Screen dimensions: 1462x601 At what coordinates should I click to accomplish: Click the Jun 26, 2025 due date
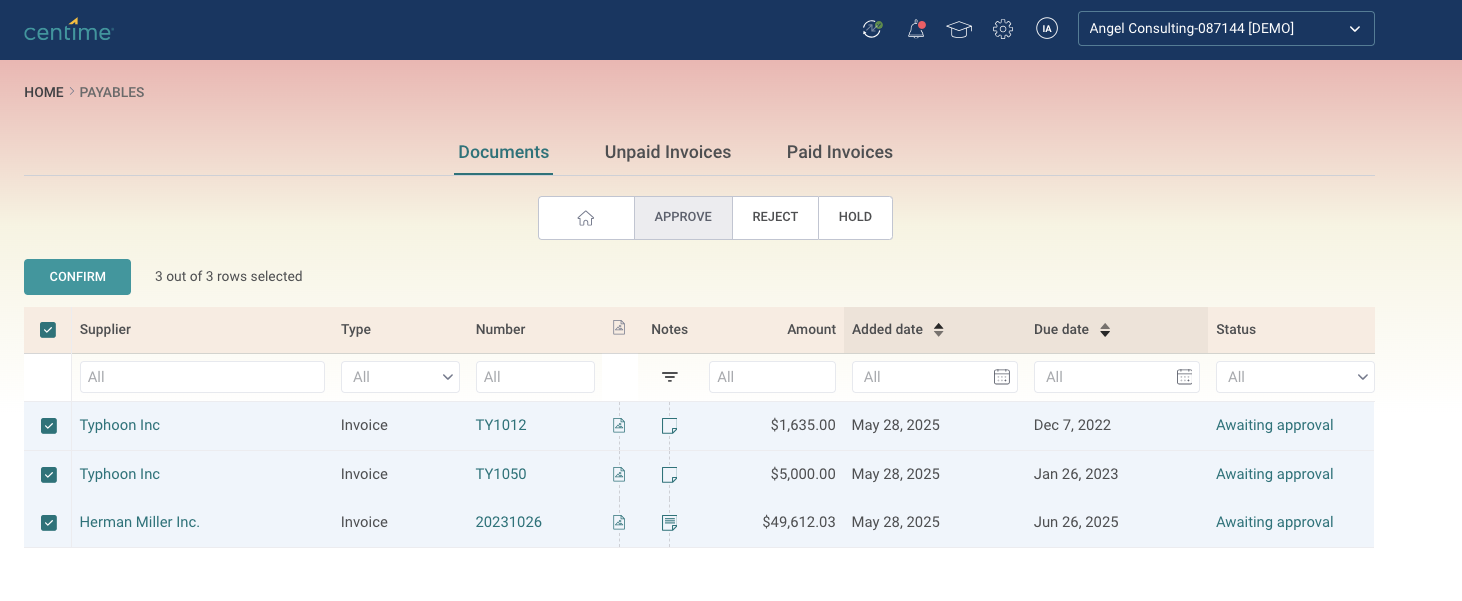1076,522
